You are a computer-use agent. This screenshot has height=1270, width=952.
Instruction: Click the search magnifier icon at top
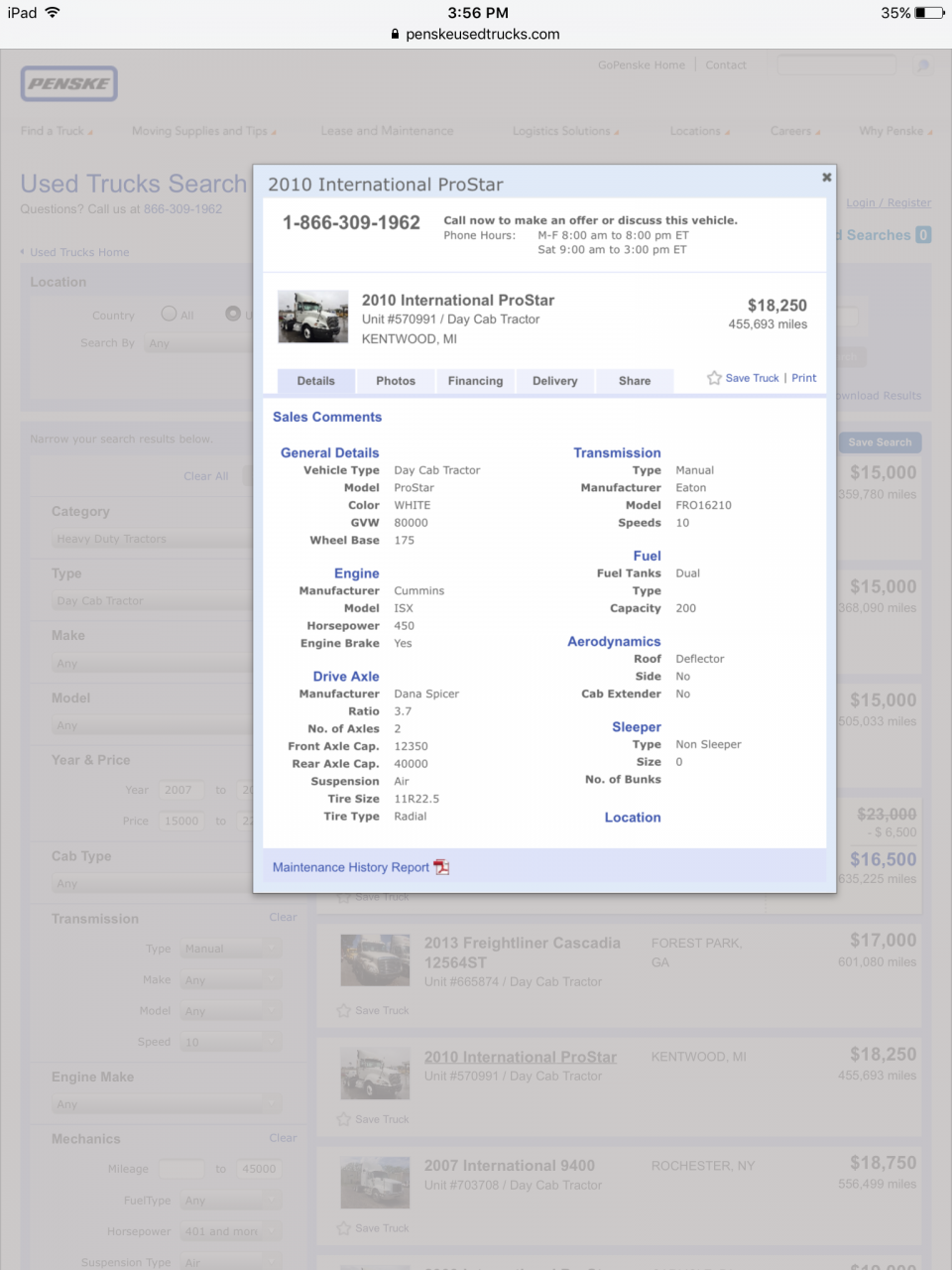point(922,65)
